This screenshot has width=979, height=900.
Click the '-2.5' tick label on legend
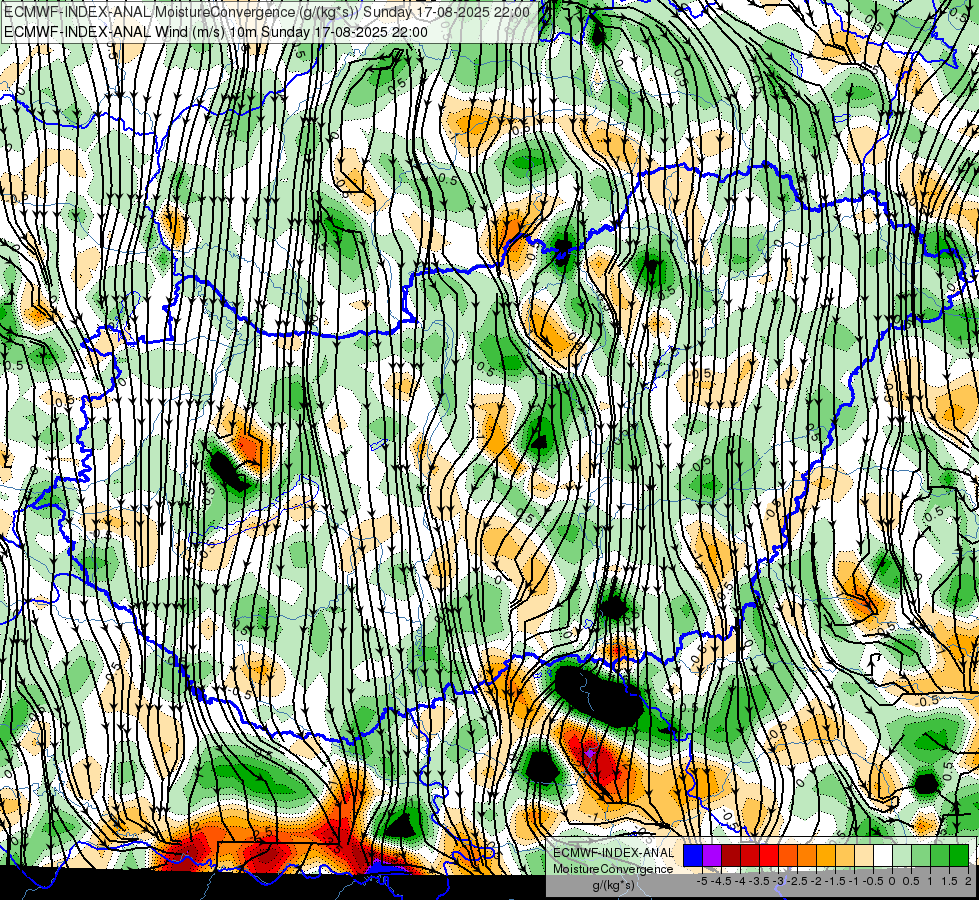[x=797, y=881]
